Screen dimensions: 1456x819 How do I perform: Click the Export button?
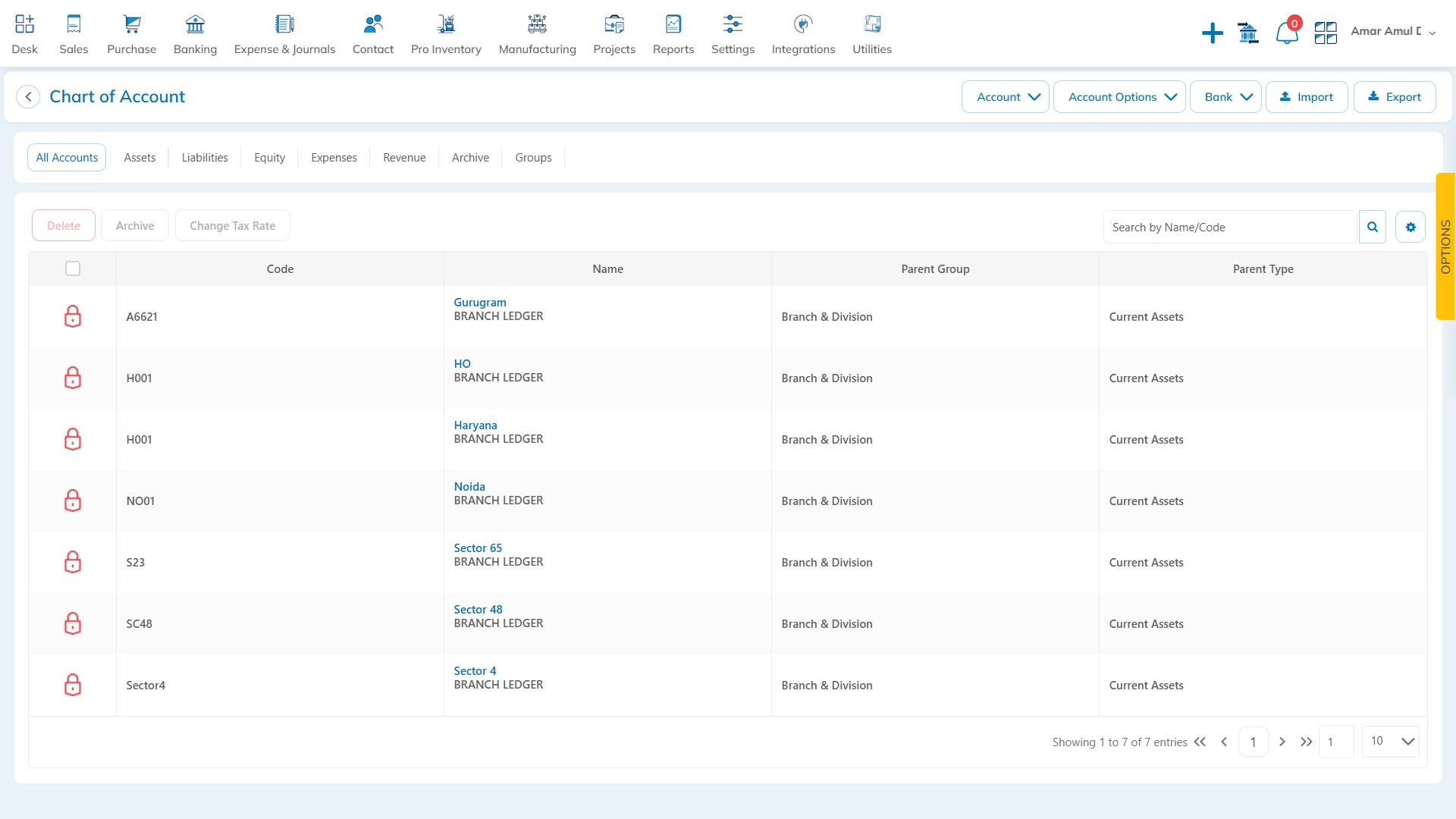click(x=1395, y=97)
